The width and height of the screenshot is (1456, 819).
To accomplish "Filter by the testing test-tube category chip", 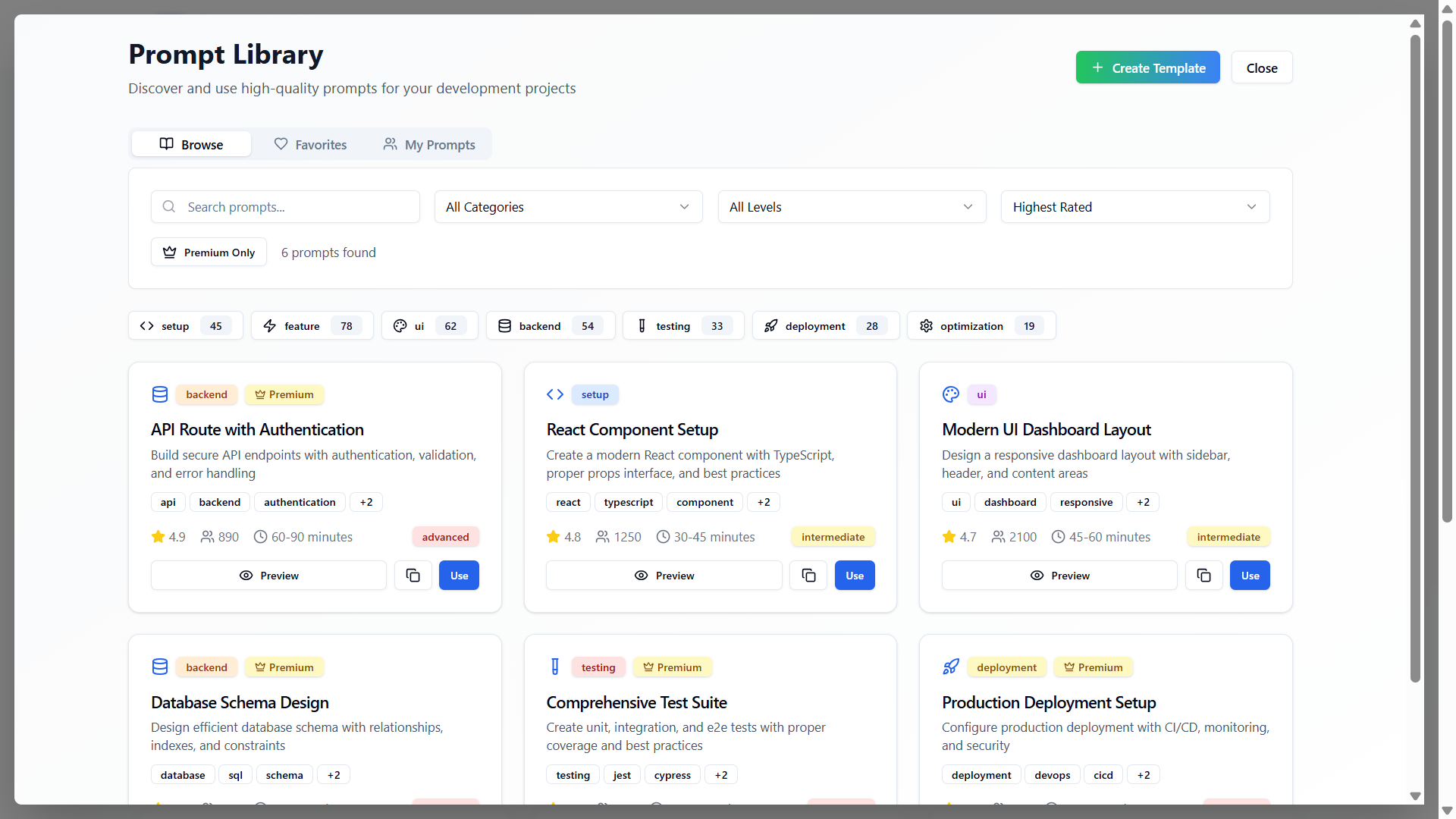I will click(x=682, y=326).
